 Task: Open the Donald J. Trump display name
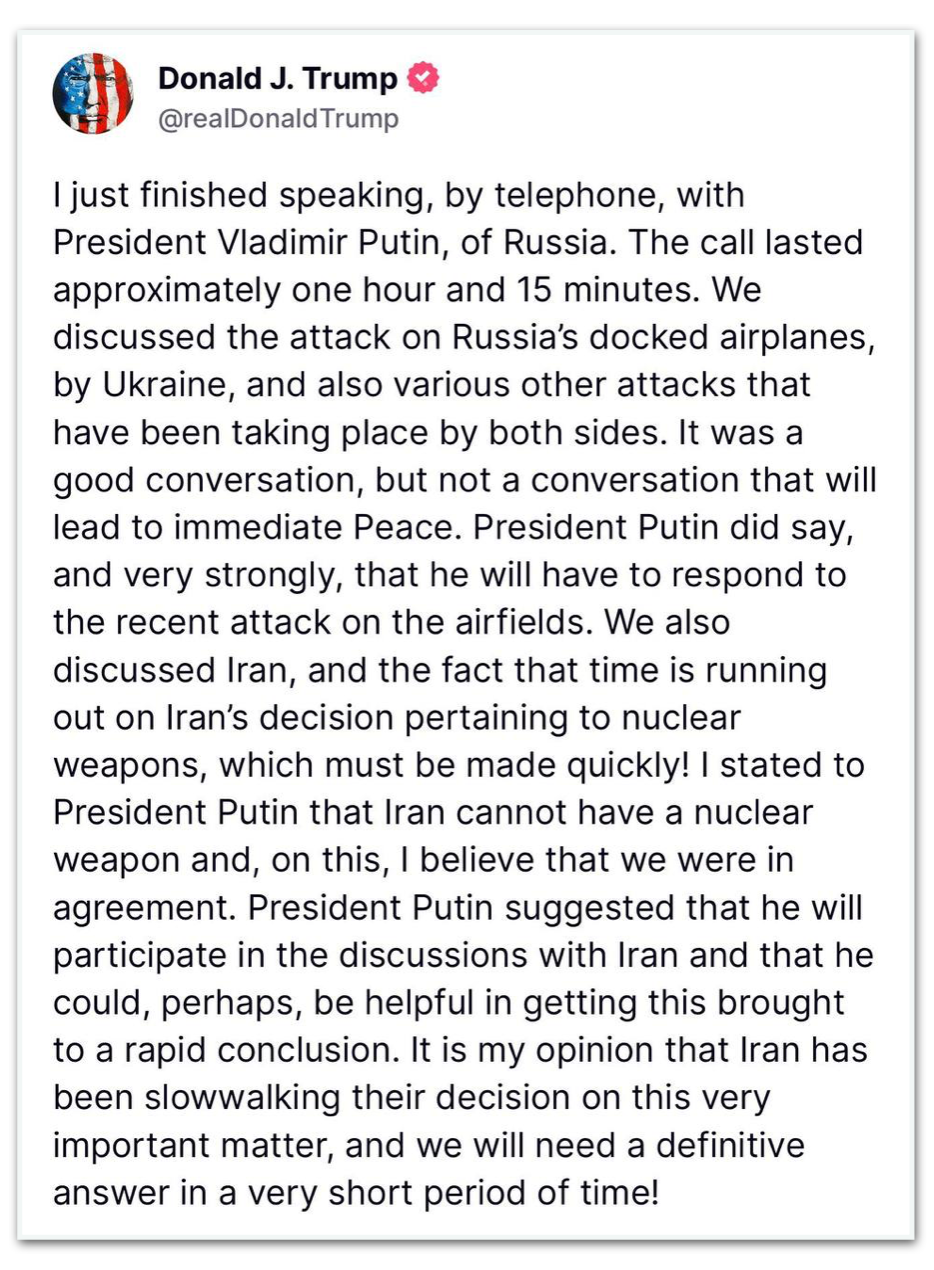(x=278, y=78)
